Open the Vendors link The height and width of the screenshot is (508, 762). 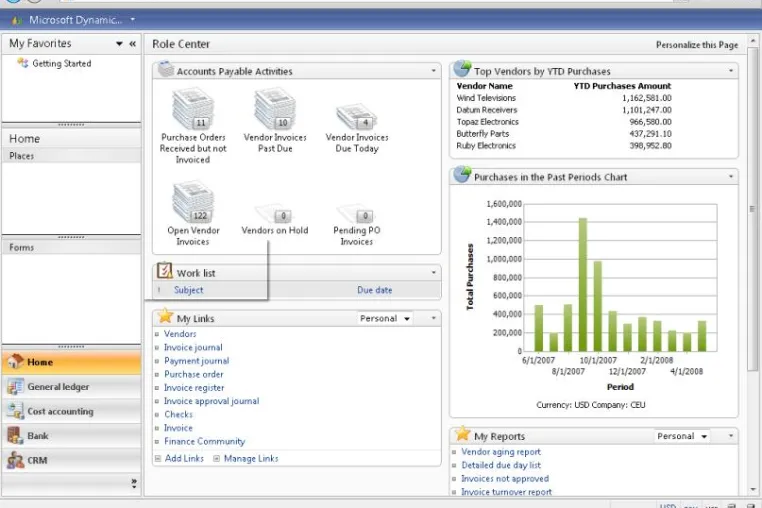180,334
